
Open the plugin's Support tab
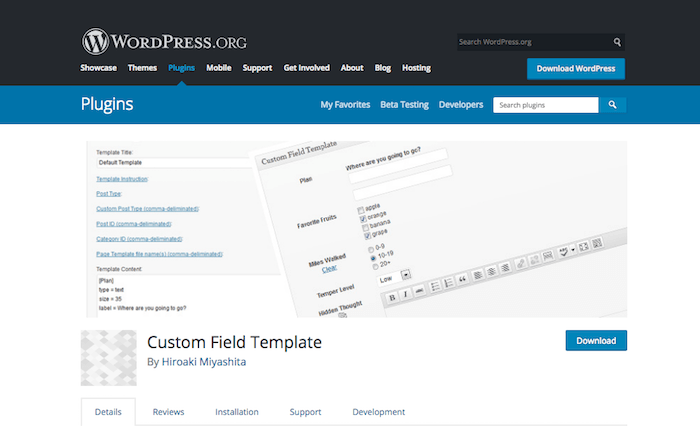coord(305,412)
